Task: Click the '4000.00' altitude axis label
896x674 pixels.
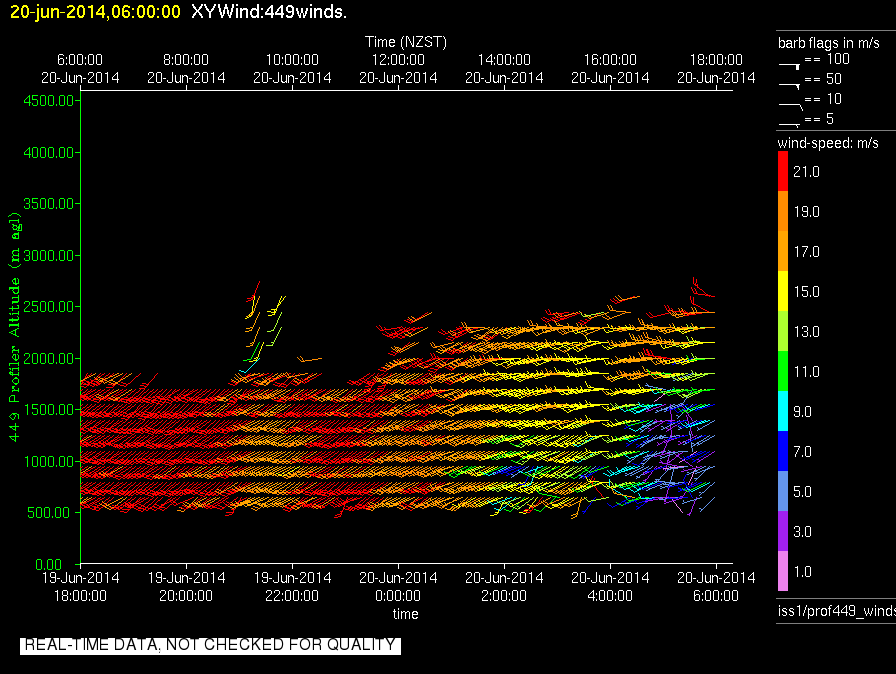Action: (49, 153)
